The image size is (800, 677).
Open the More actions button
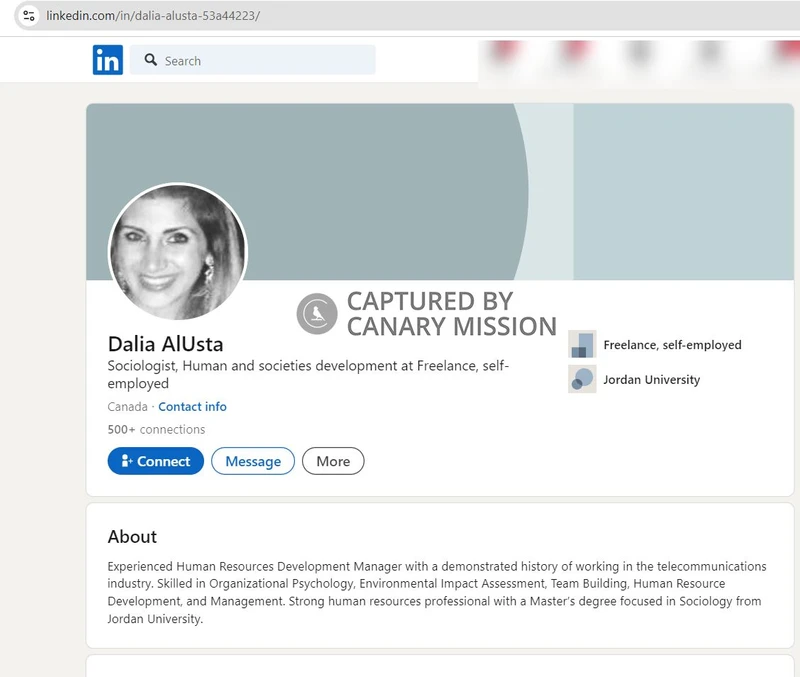coord(333,461)
